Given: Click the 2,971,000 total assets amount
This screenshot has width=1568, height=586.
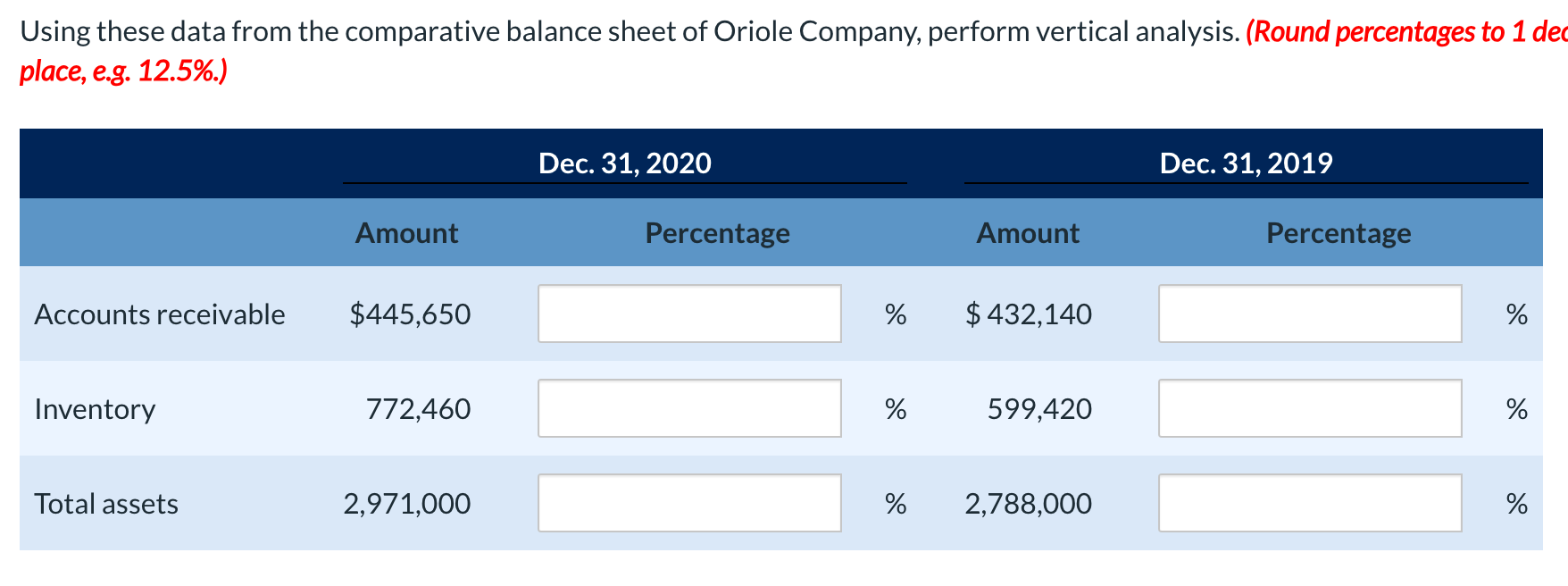Looking at the screenshot, I should point(407,504).
